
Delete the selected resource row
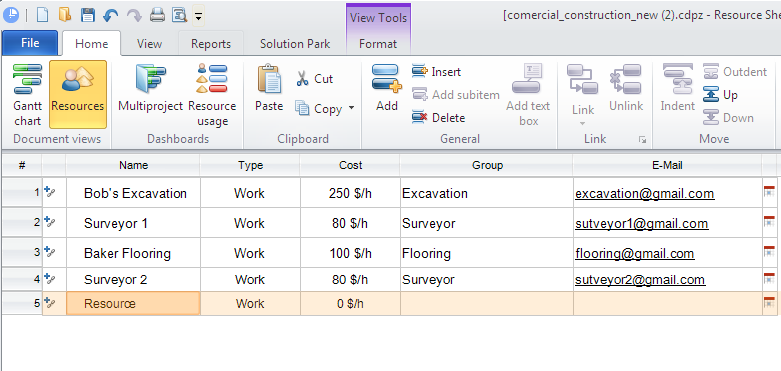coord(438,118)
